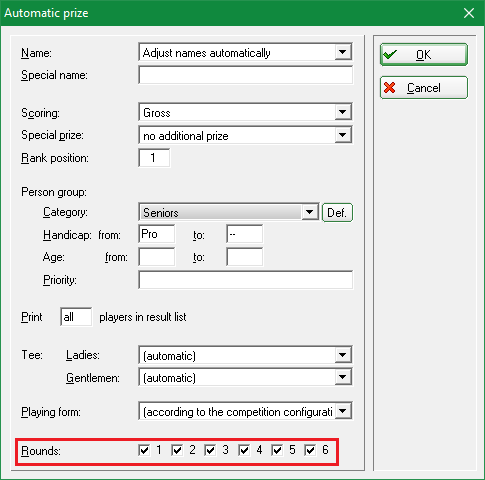Click the Handicap from field showing Pro

click(156, 234)
